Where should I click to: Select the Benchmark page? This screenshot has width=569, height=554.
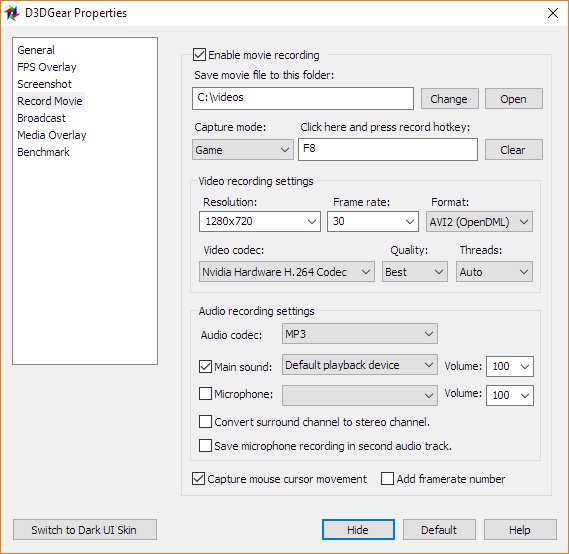click(x=43, y=152)
